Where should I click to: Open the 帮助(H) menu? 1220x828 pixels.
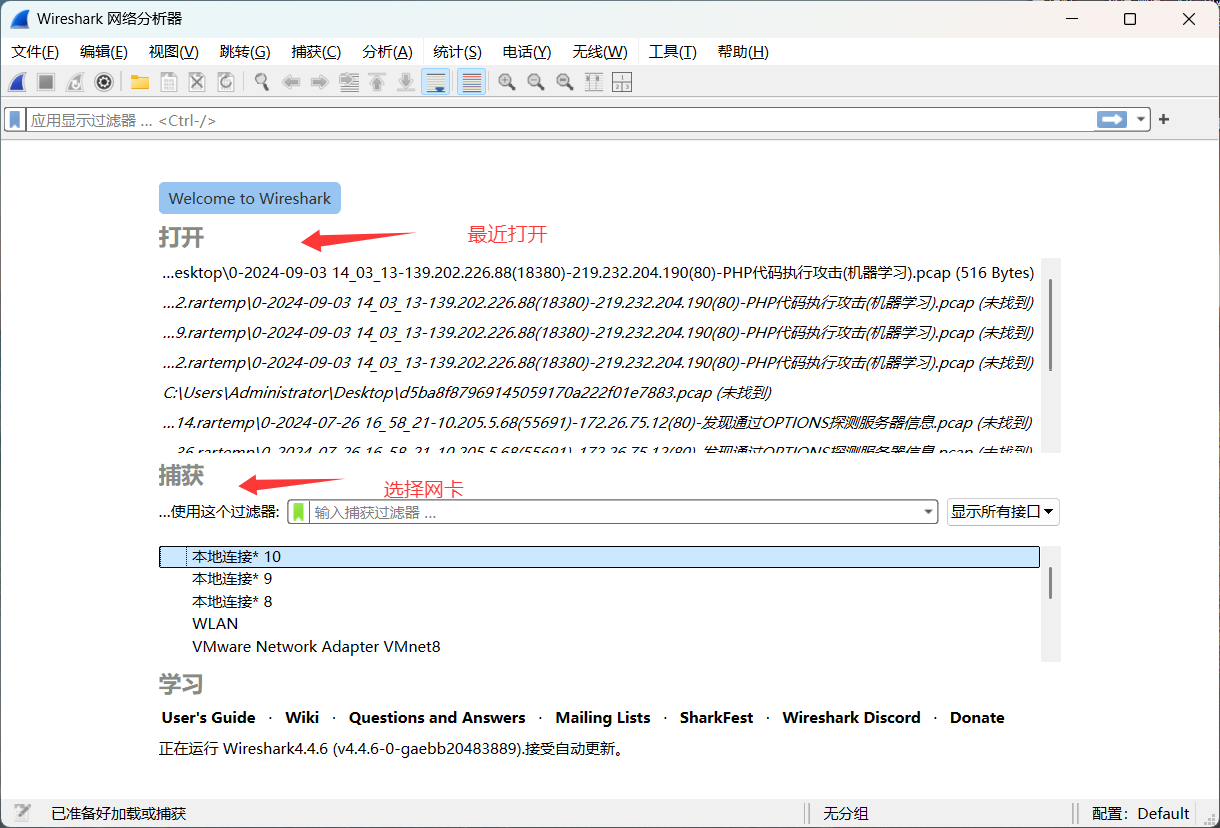[743, 52]
